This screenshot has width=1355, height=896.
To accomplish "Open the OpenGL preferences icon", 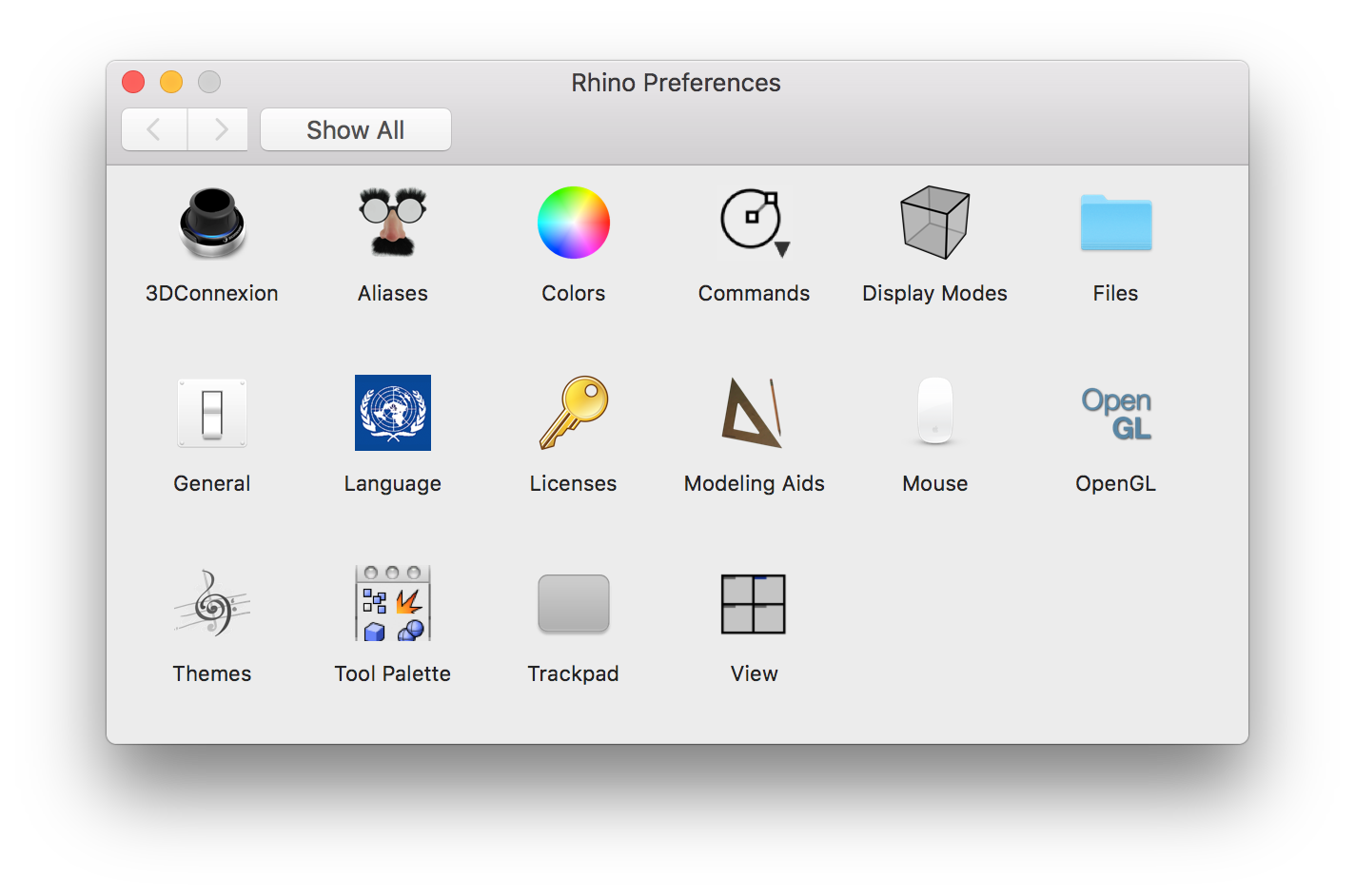I will coord(1116,414).
